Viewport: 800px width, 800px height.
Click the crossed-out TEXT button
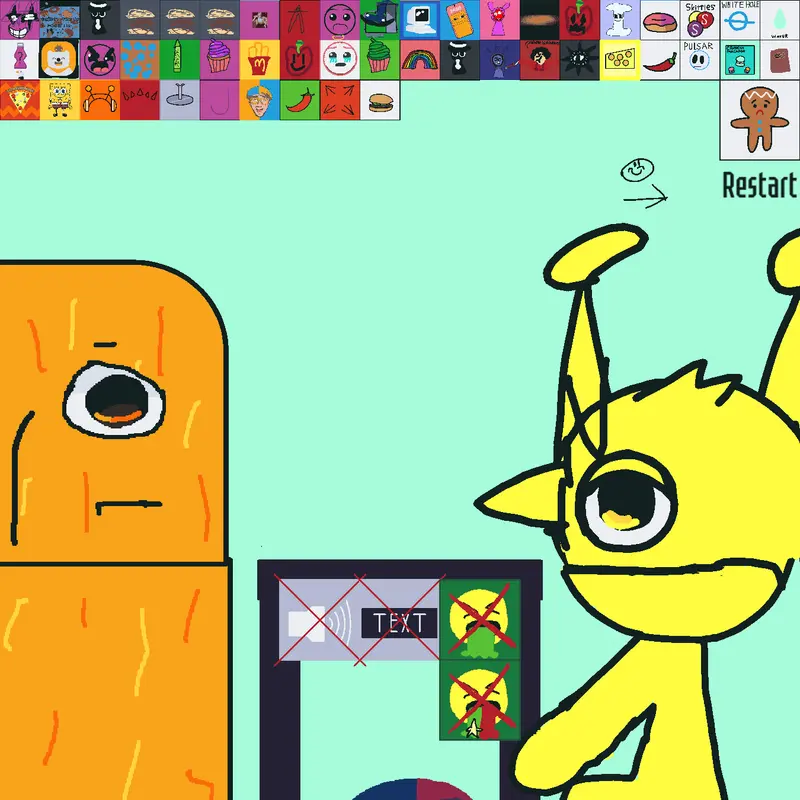click(x=399, y=622)
